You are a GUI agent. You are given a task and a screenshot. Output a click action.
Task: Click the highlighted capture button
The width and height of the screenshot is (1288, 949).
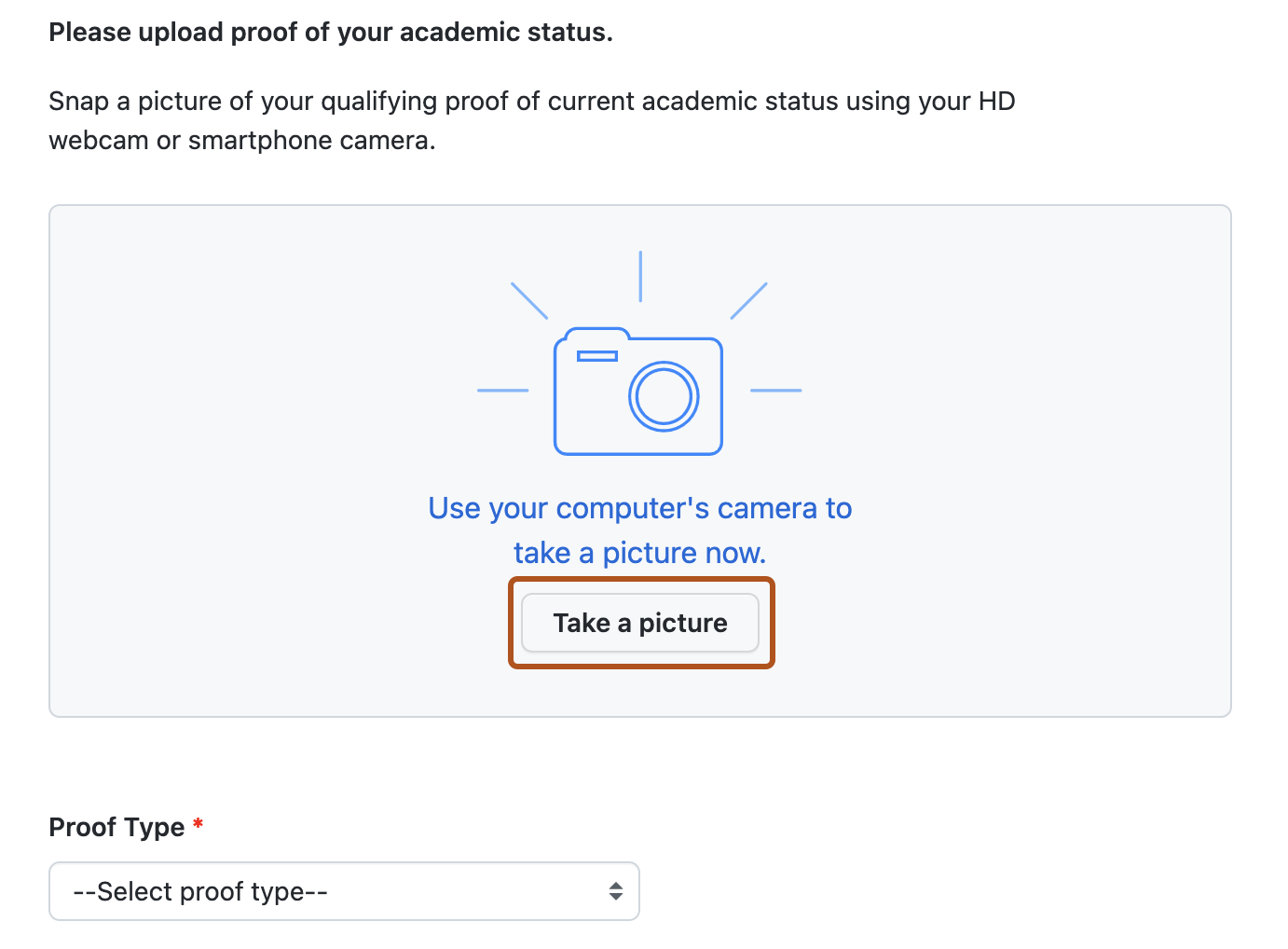click(x=639, y=623)
